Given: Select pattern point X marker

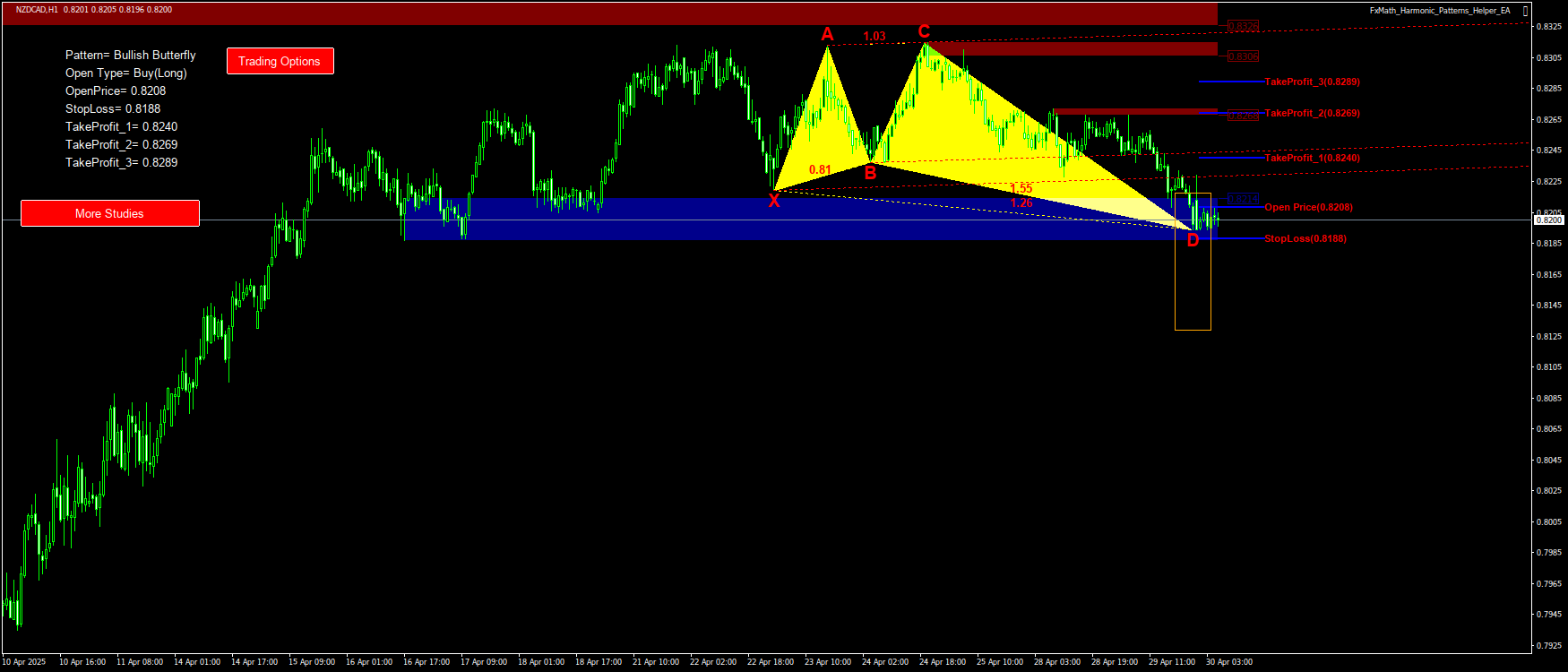Looking at the screenshot, I should 774,202.
